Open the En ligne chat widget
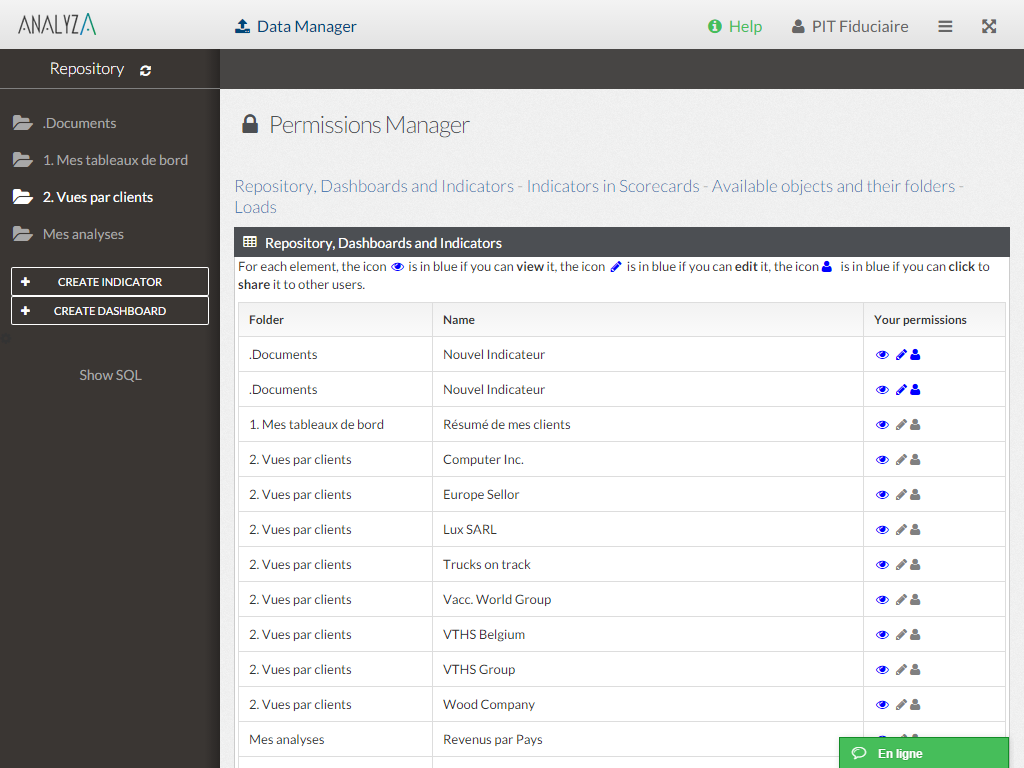 point(923,753)
